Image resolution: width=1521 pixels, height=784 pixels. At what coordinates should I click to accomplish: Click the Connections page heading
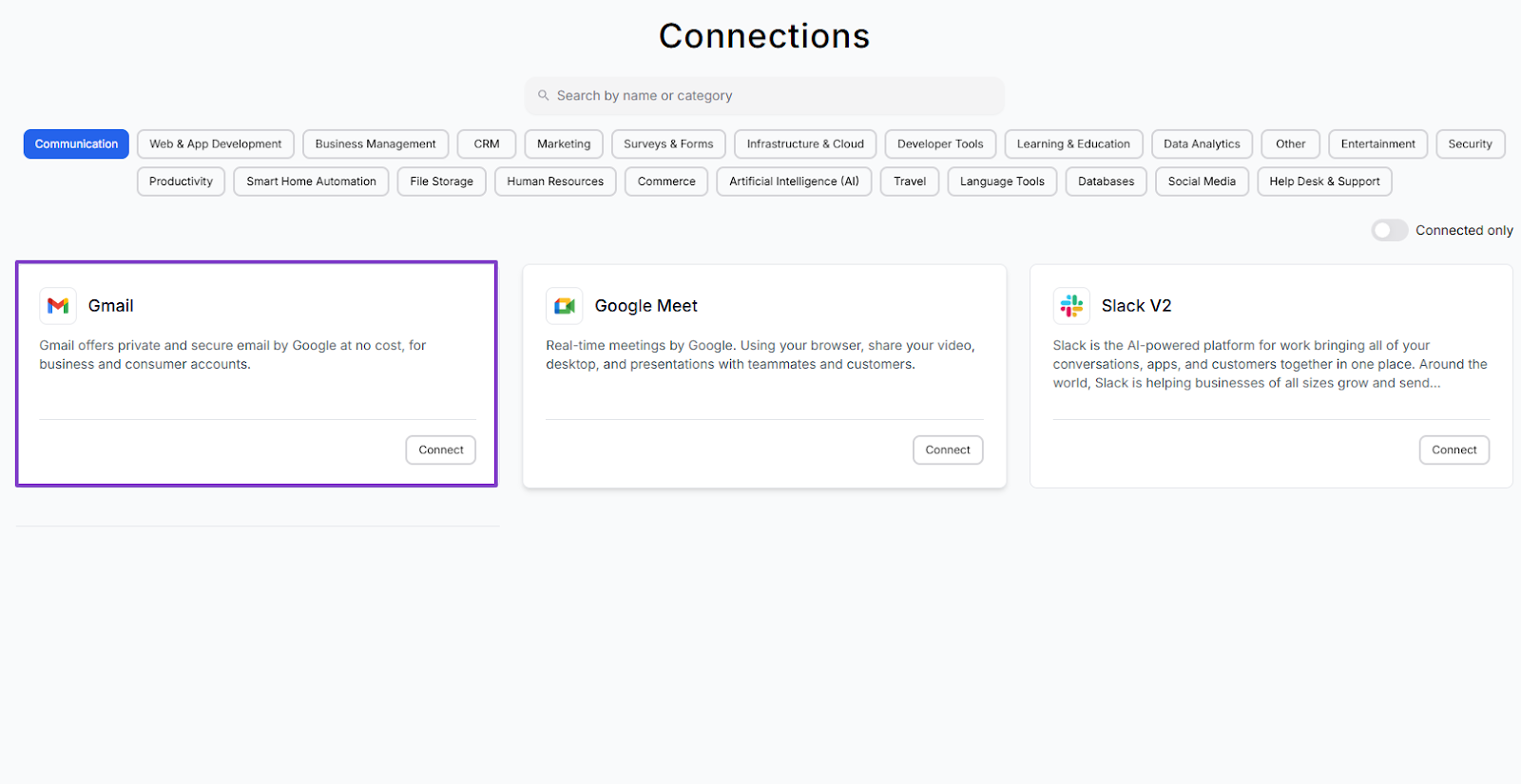764,36
